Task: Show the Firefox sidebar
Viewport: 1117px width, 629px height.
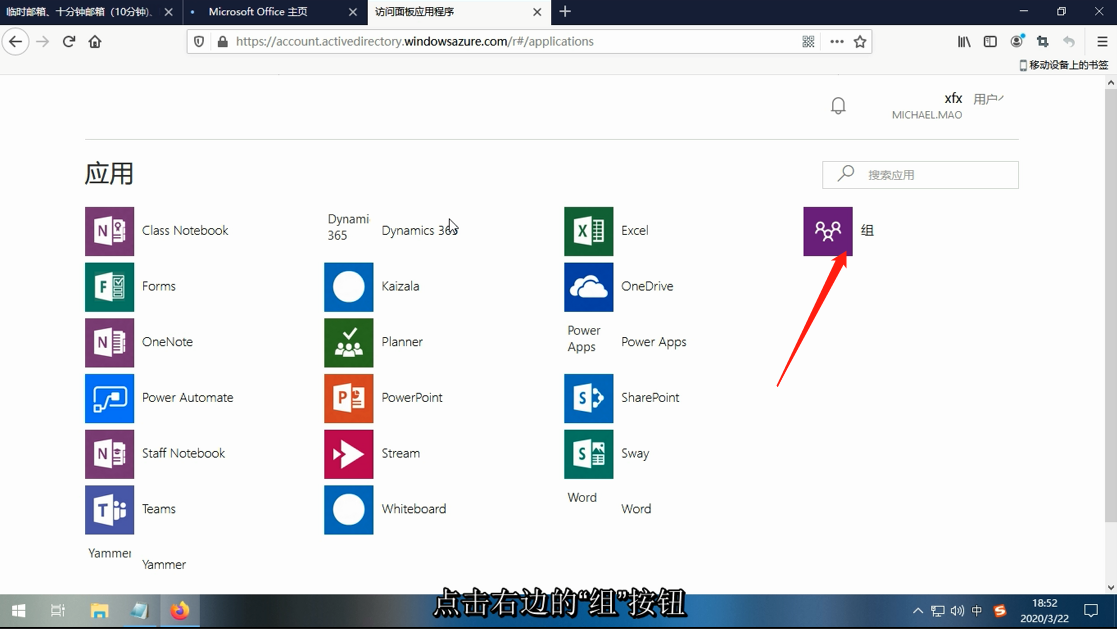Action: tap(990, 41)
